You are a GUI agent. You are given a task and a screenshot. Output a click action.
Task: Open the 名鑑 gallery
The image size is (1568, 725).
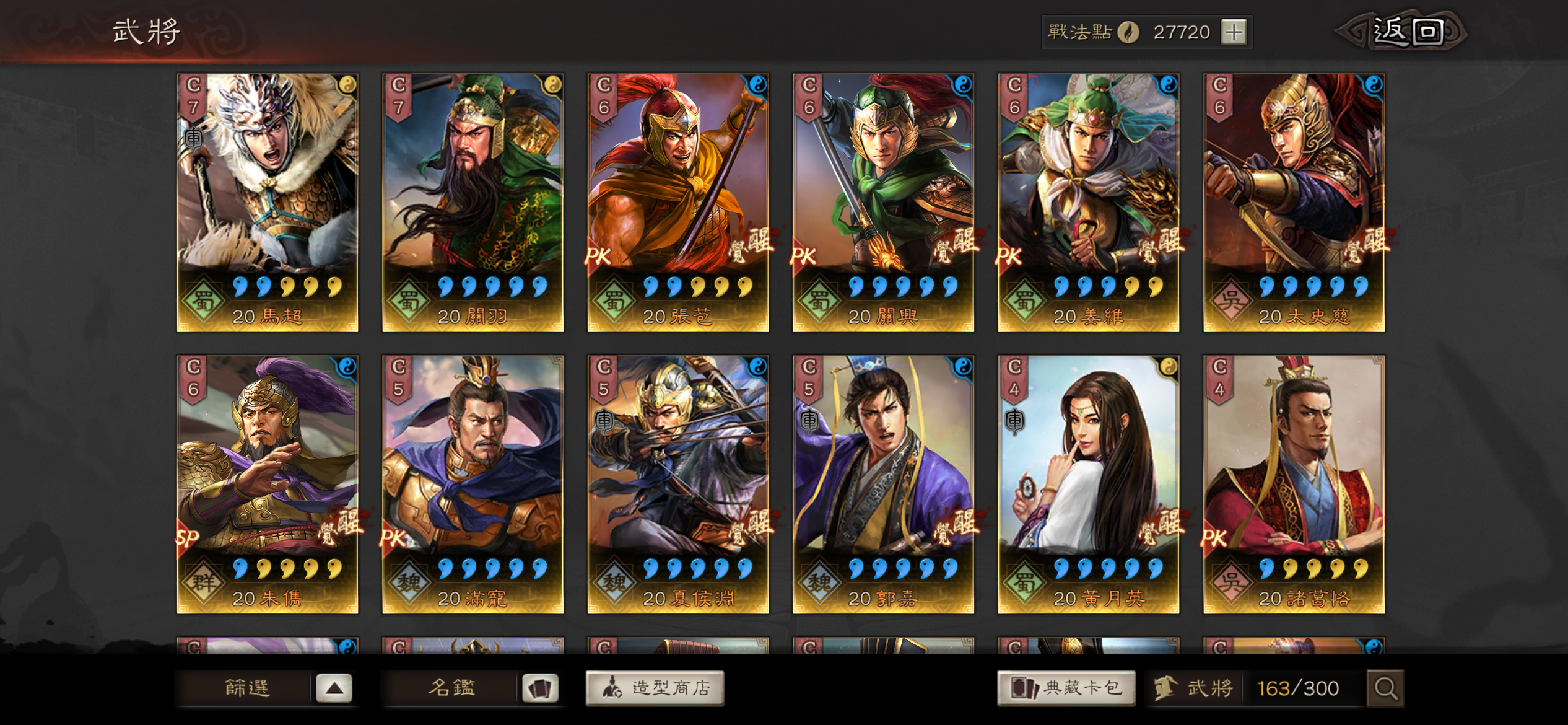coord(451,688)
